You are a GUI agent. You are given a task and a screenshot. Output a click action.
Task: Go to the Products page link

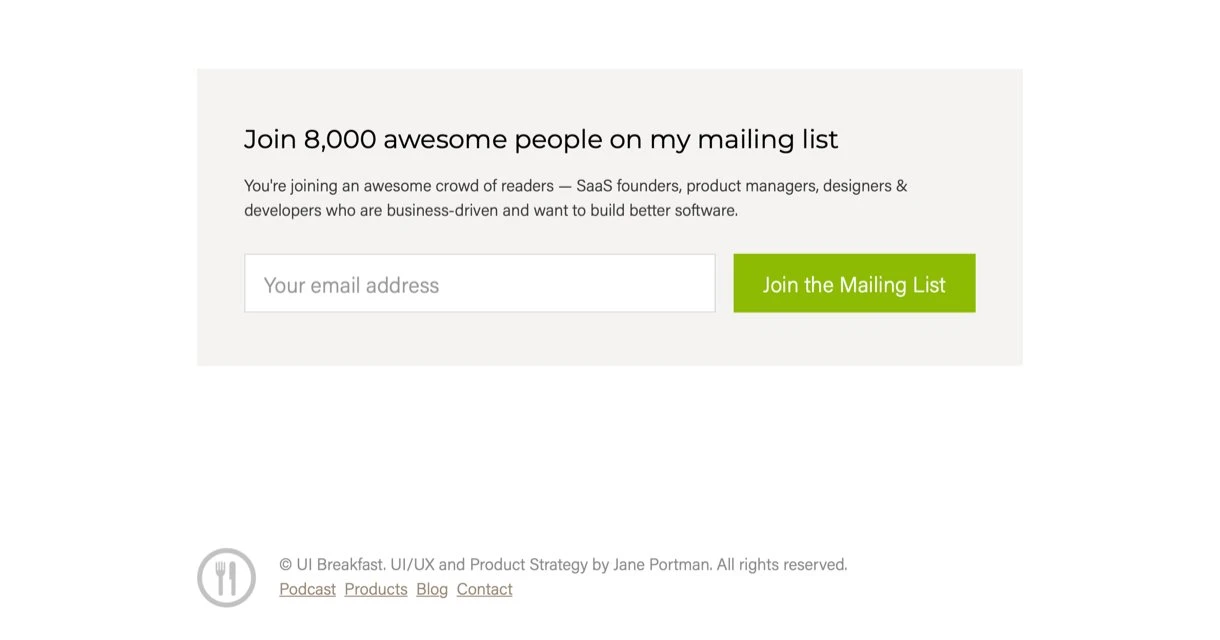376,590
